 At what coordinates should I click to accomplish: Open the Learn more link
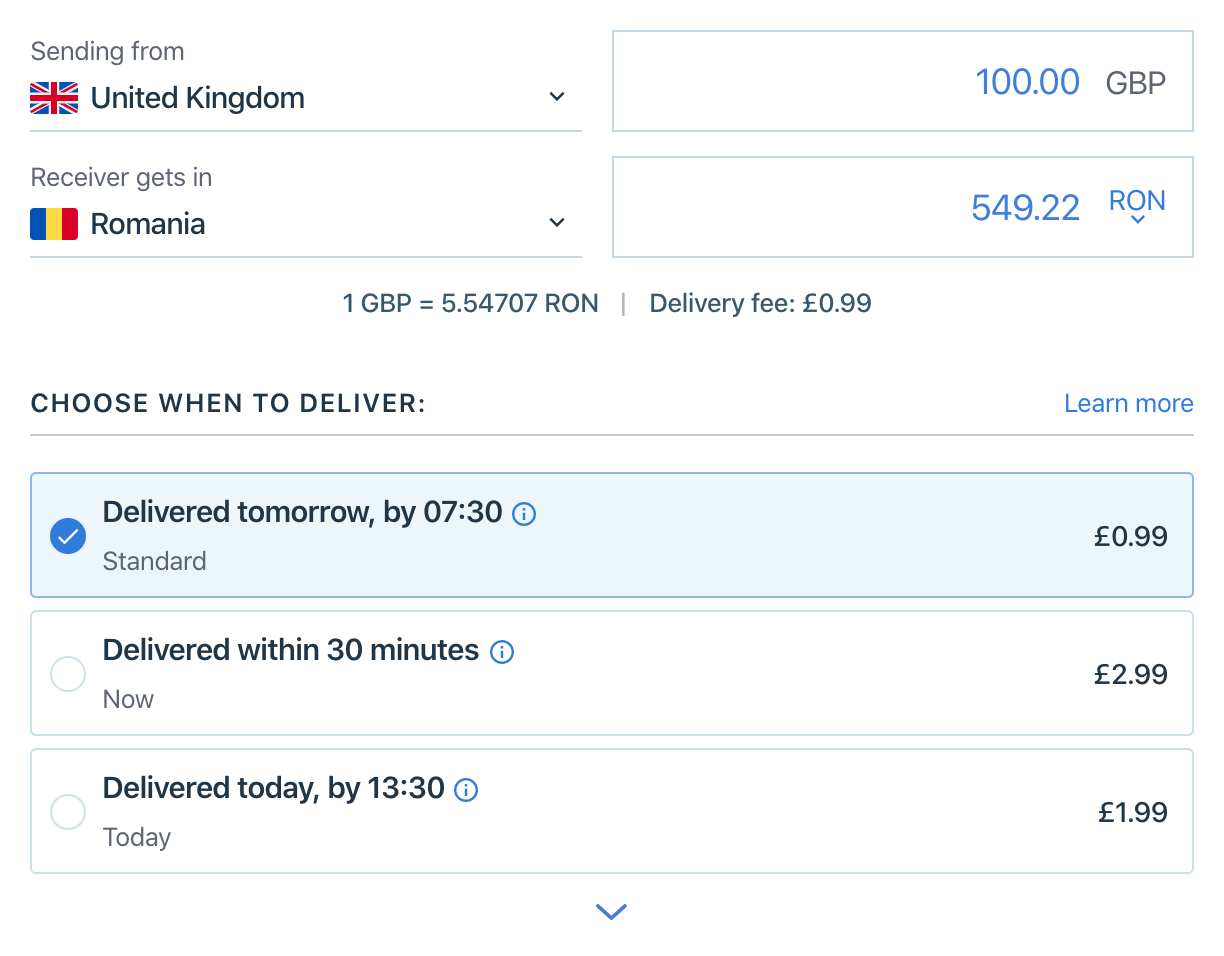click(x=1128, y=403)
